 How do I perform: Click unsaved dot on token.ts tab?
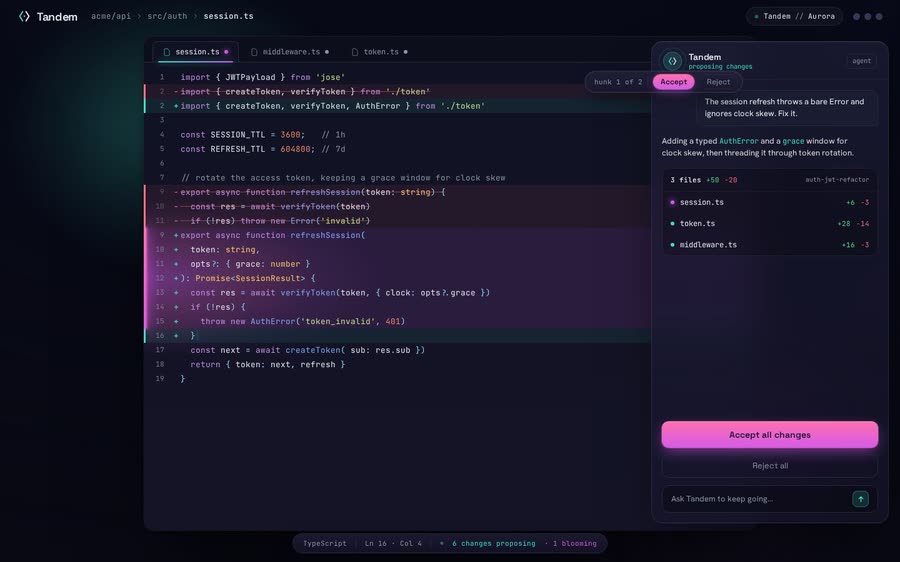(405, 52)
